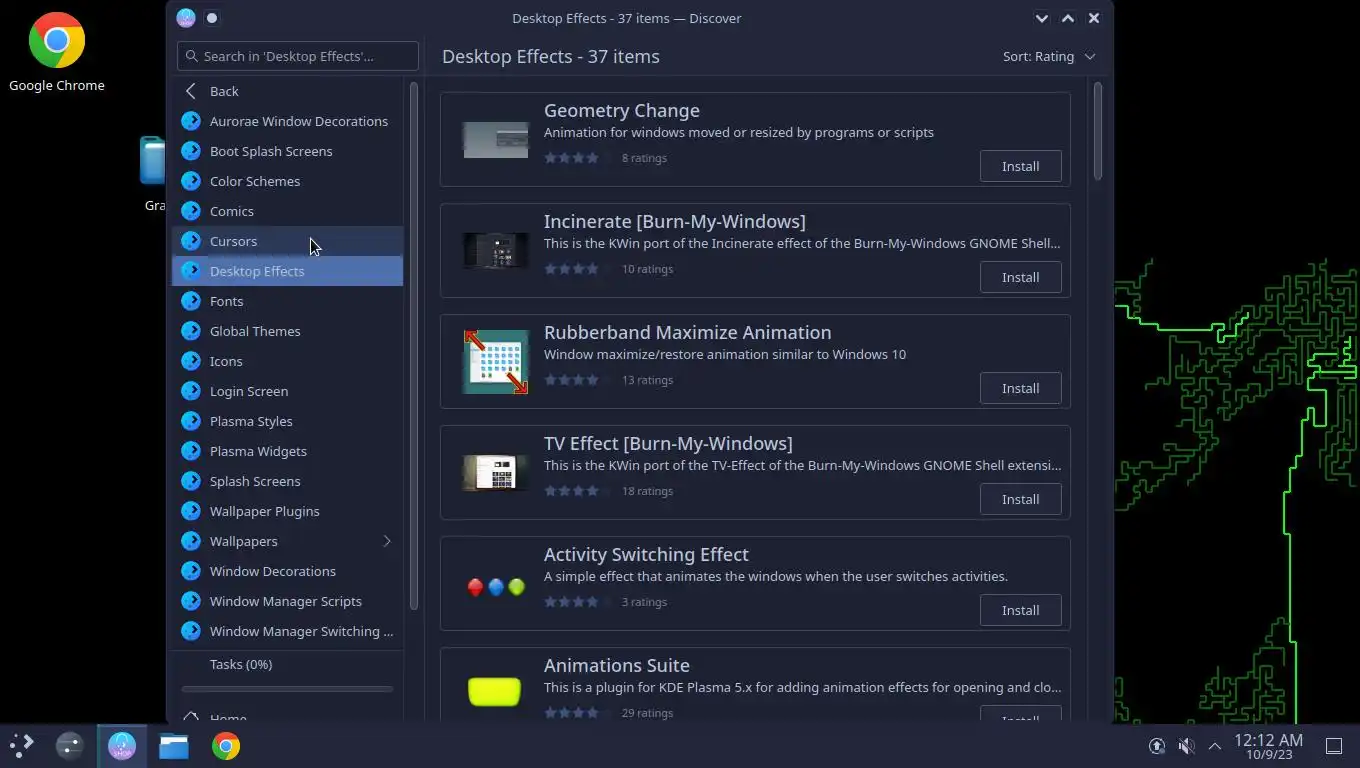Click the Icons category icon
Viewport: 1360px width, 768px height.
pos(191,361)
